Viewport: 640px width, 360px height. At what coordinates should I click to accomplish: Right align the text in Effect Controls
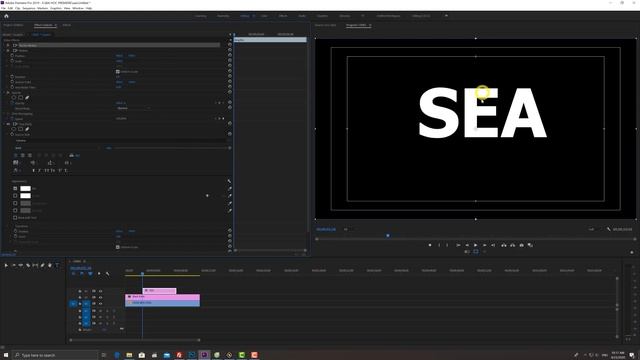30,156
